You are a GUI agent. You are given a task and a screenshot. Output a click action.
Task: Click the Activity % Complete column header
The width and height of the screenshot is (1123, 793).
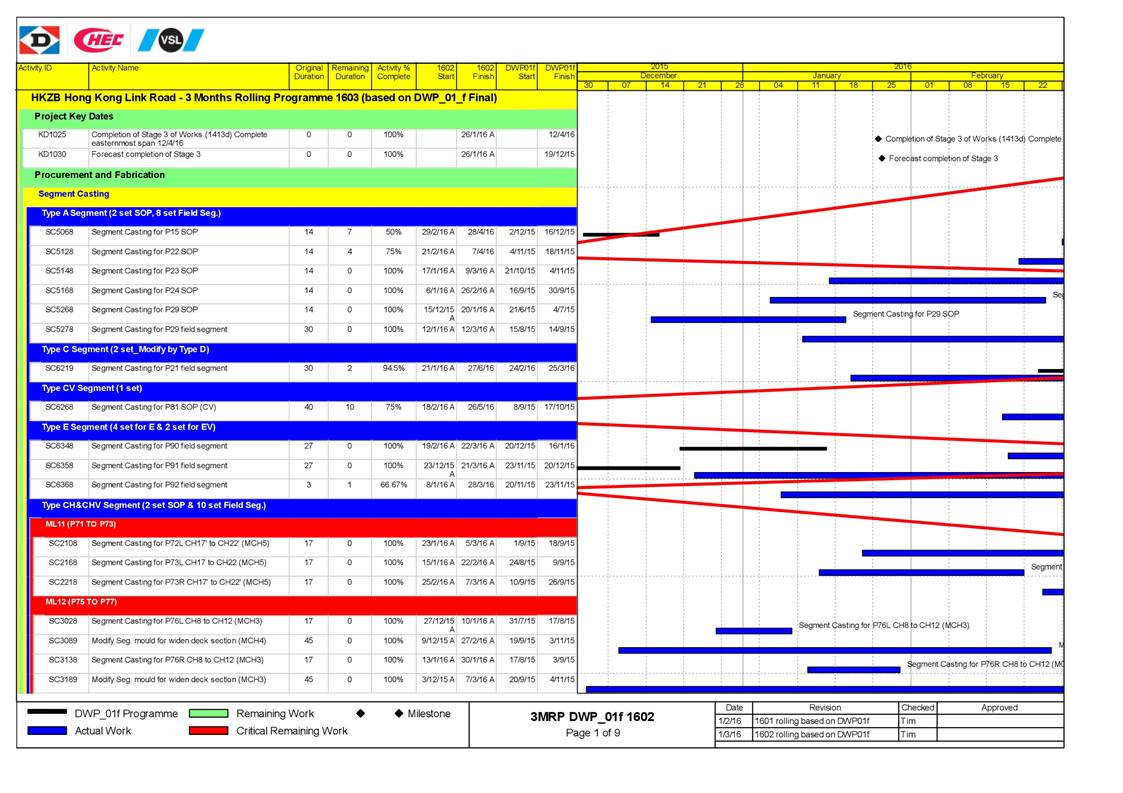394,72
